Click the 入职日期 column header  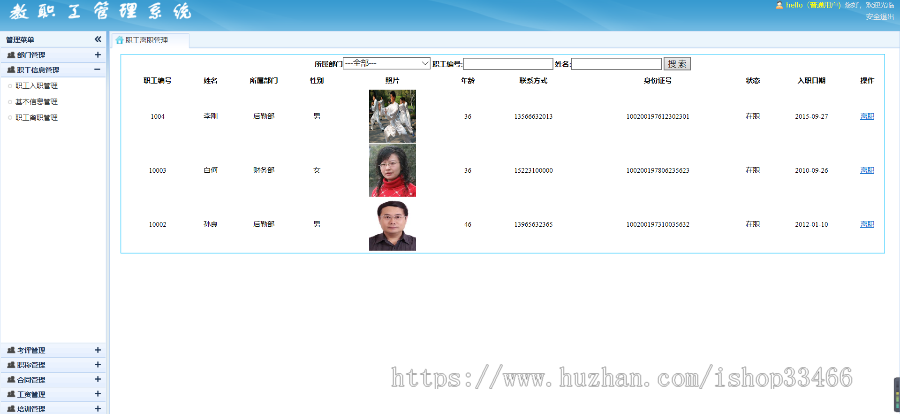[x=811, y=81]
